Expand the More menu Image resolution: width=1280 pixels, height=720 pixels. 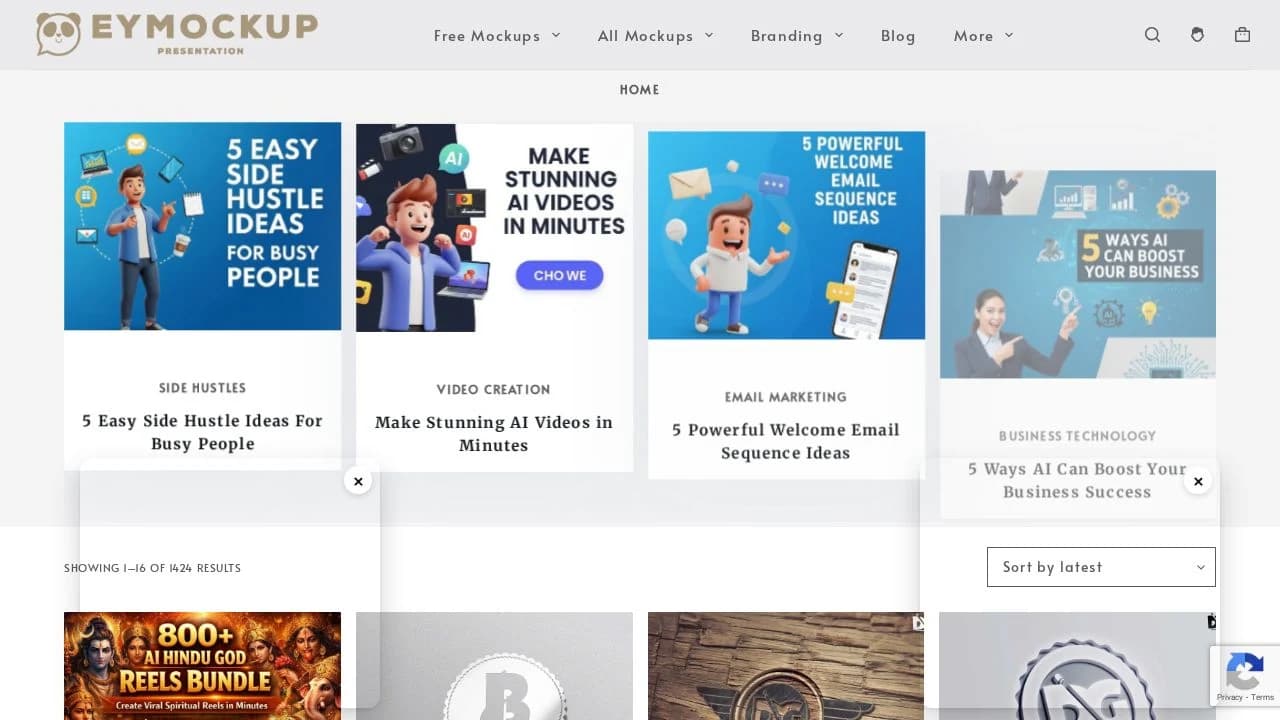point(983,35)
